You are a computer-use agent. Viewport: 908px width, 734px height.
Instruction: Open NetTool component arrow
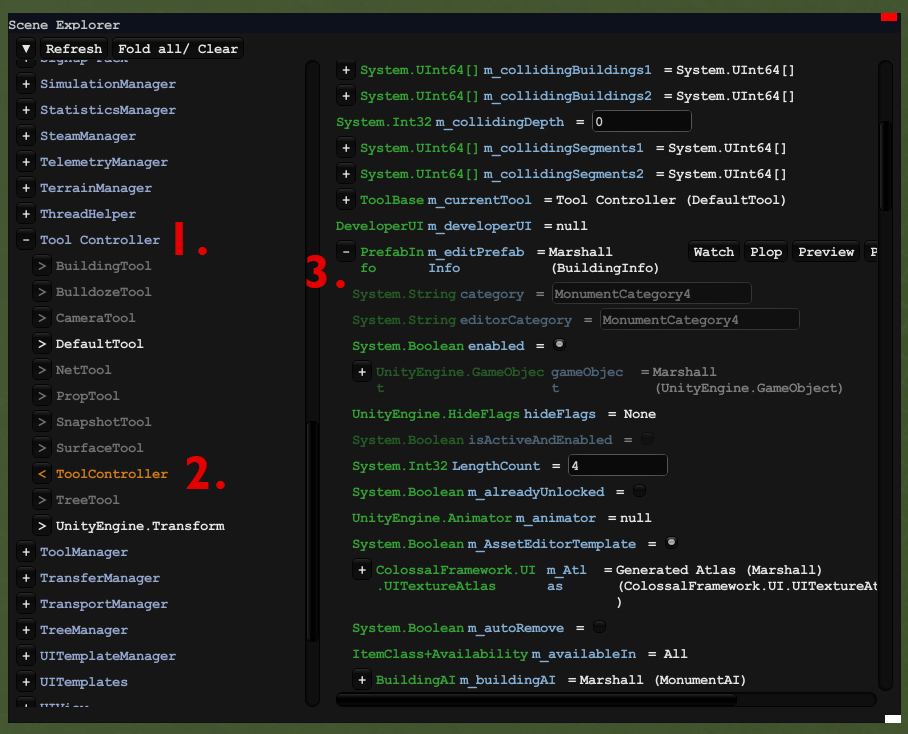tap(42, 370)
